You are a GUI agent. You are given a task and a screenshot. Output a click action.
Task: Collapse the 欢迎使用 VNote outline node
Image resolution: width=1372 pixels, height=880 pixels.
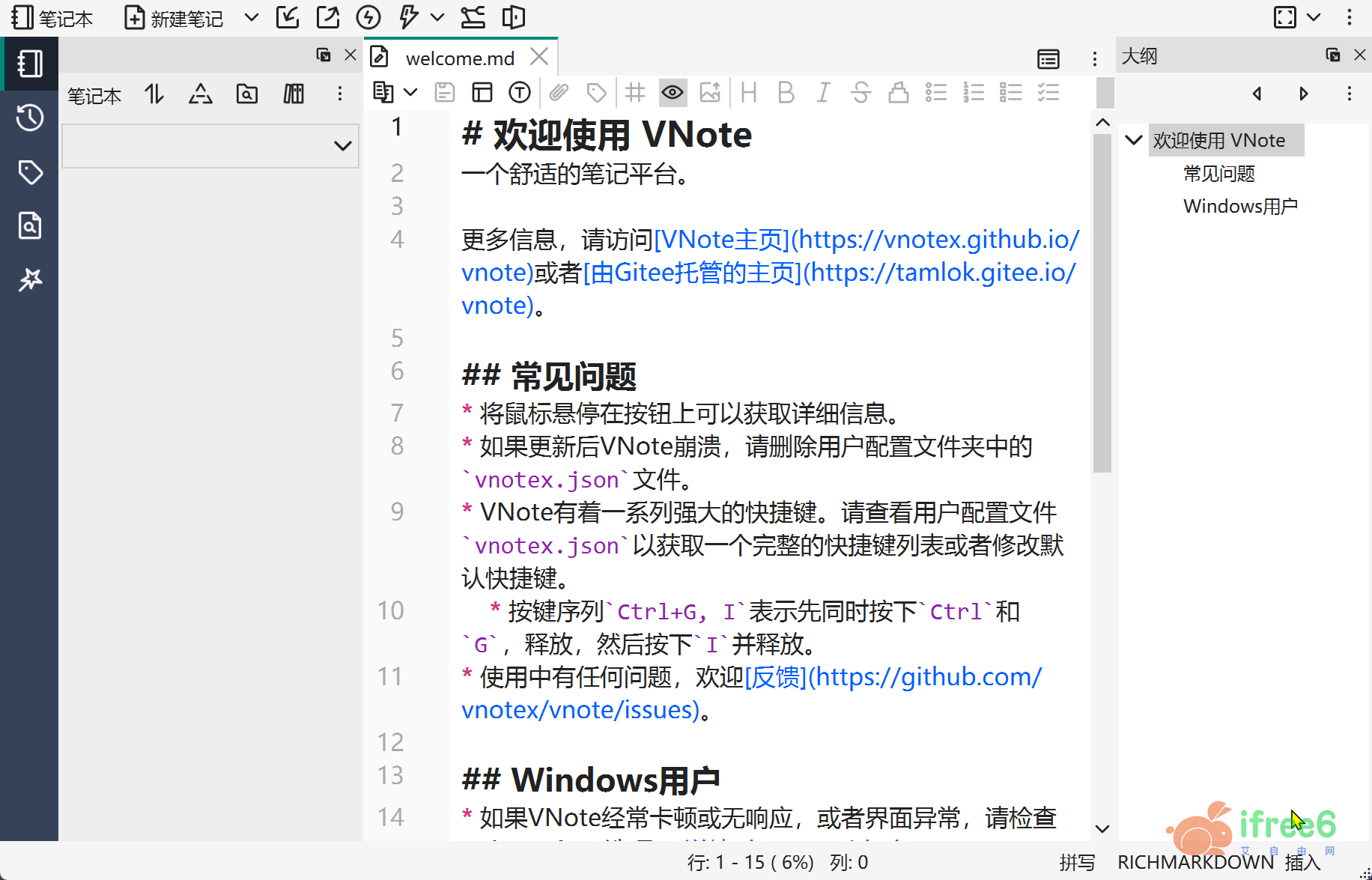(x=1134, y=140)
